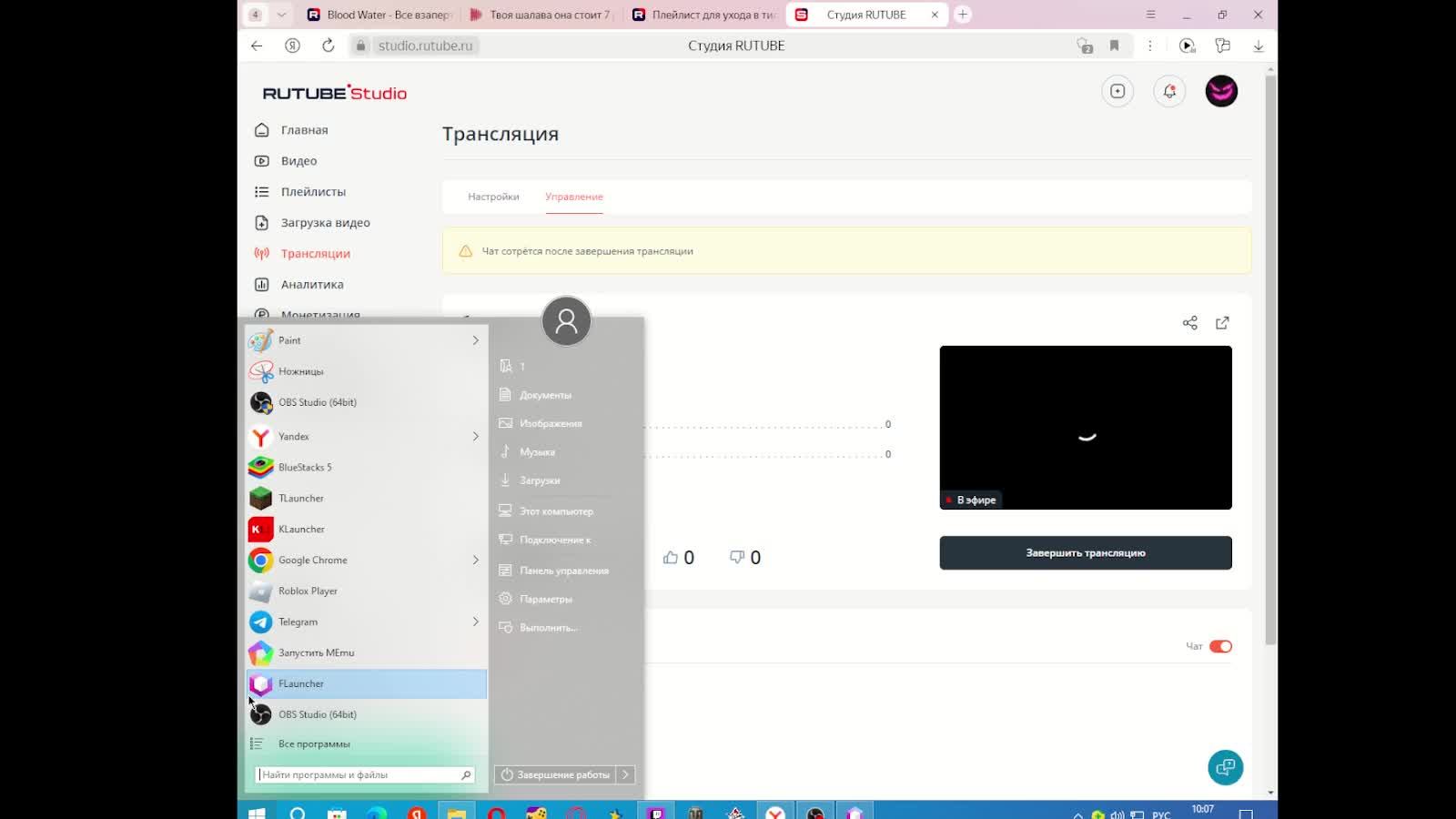Show hidden system tray icons

click(x=1078, y=814)
